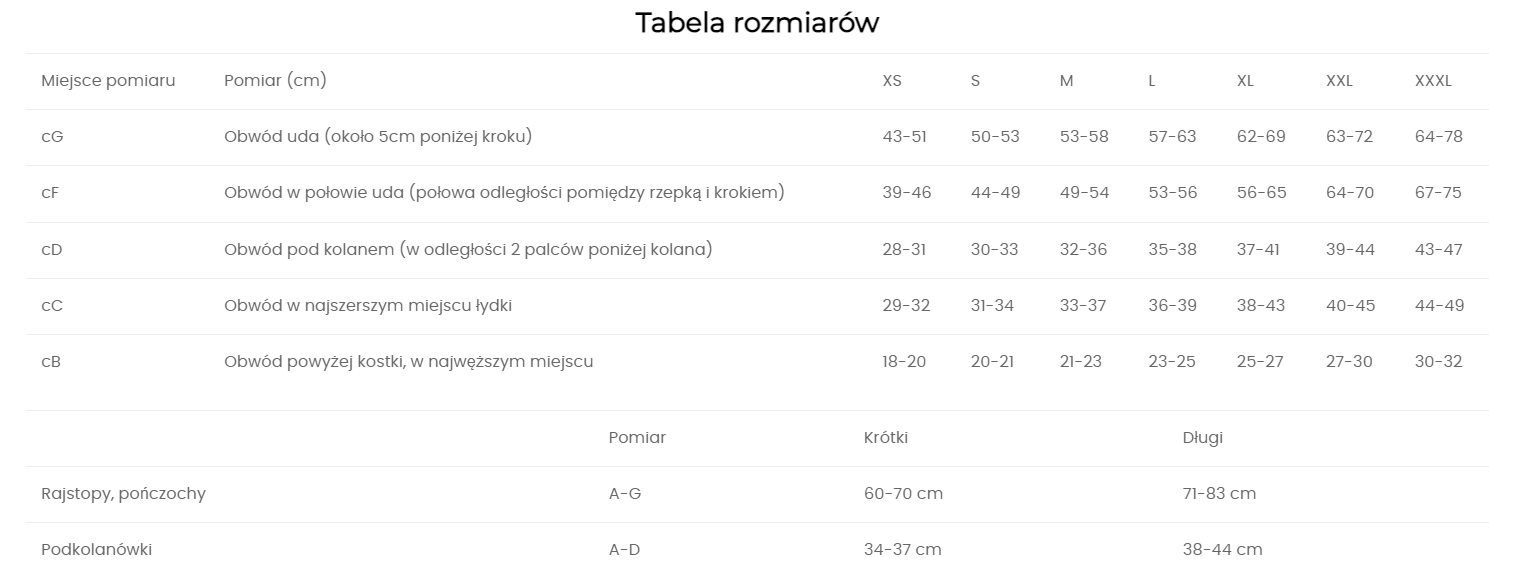Select the Długi length column header

tap(1202, 438)
